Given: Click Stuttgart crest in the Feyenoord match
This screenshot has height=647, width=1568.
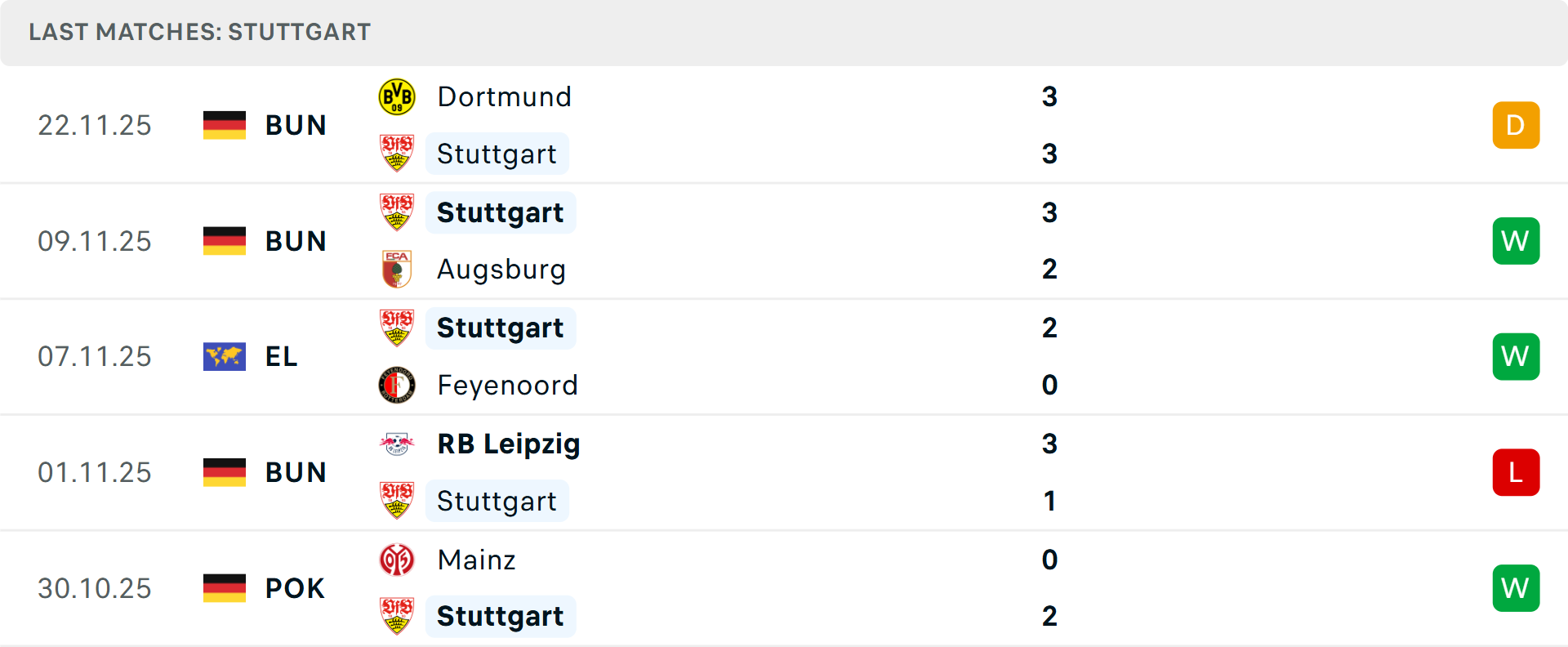Looking at the screenshot, I should click(x=397, y=328).
